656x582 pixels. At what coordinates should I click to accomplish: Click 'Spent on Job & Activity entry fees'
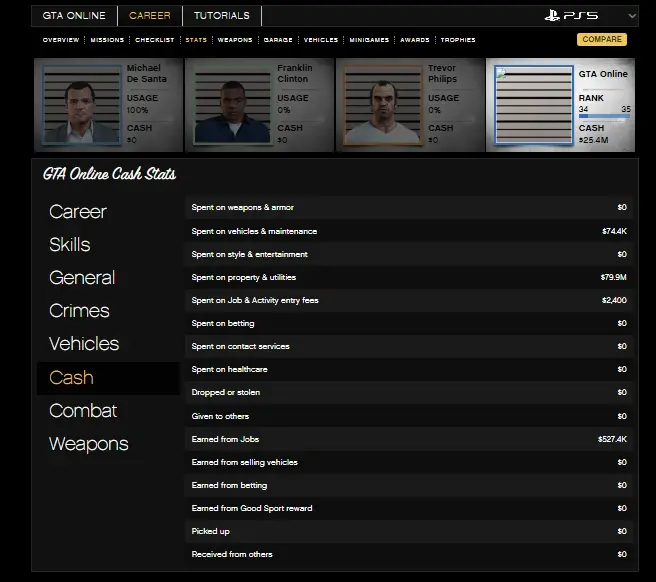pyautogui.click(x=409, y=300)
